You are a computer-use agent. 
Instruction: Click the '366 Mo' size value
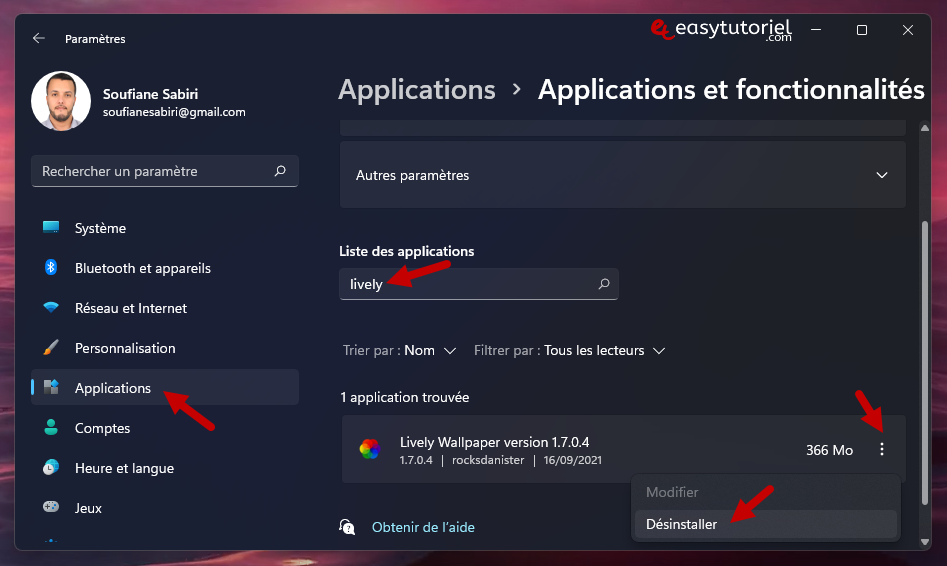tap(829, 450)
